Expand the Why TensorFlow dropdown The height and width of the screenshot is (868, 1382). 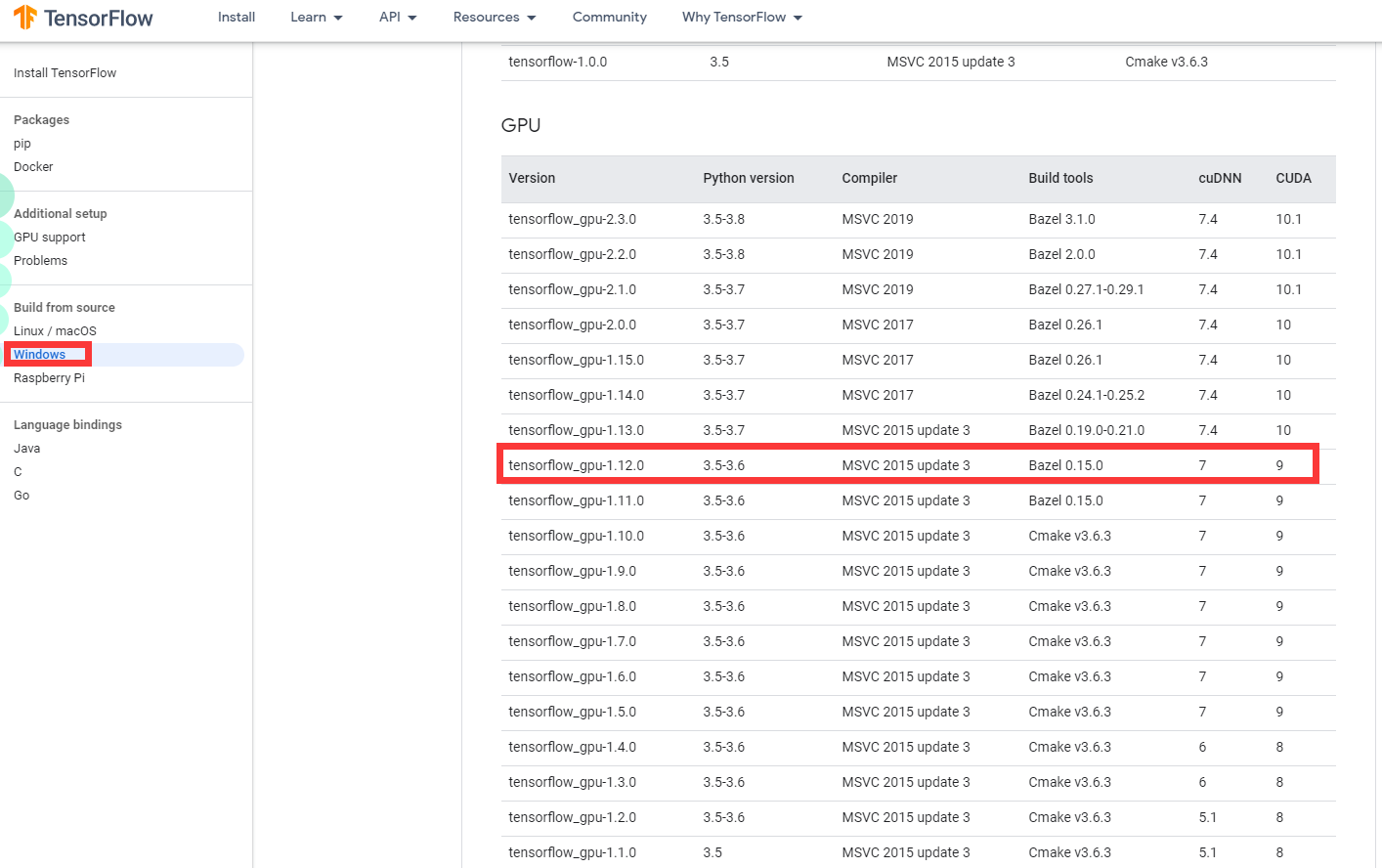tap(742, 18)
